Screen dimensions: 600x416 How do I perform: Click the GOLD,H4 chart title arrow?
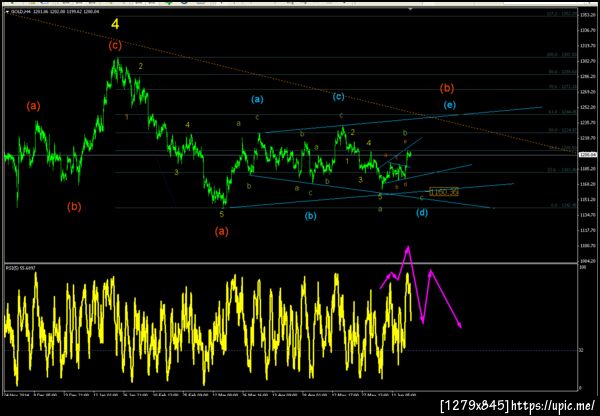[x=7, y=11]
